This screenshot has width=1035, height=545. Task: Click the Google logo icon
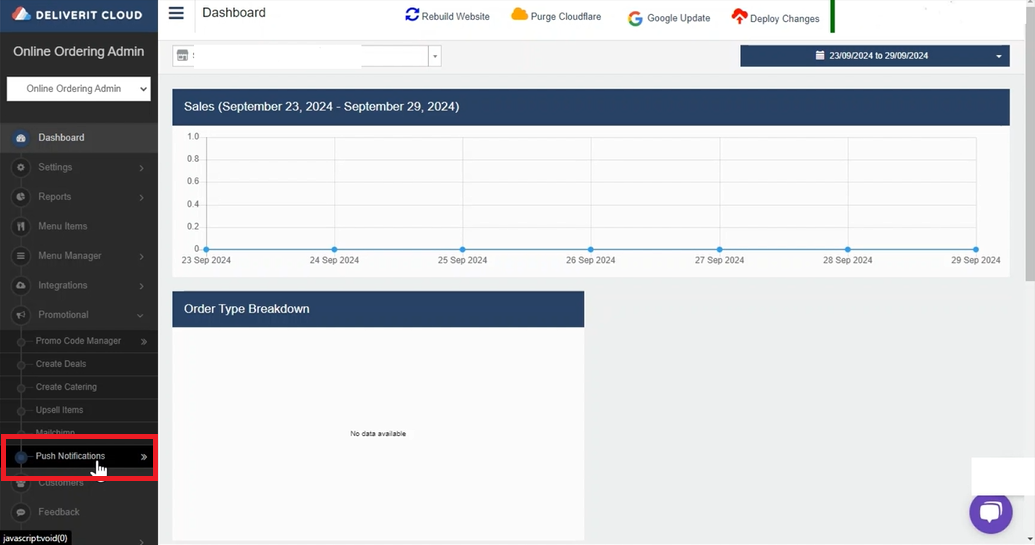pos(635,18)
